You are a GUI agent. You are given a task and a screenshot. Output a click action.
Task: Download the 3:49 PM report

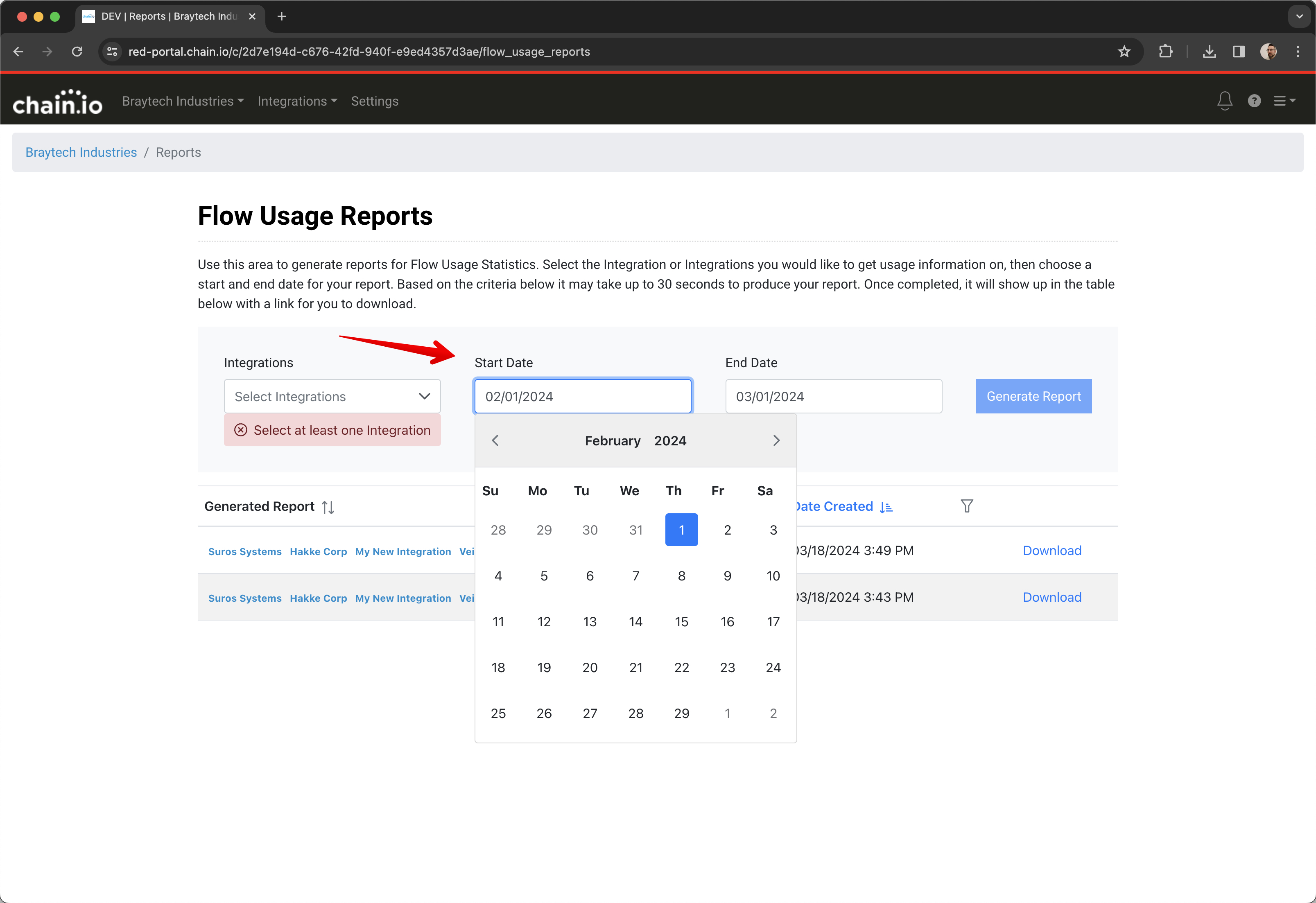click(x=1051, y=550)
